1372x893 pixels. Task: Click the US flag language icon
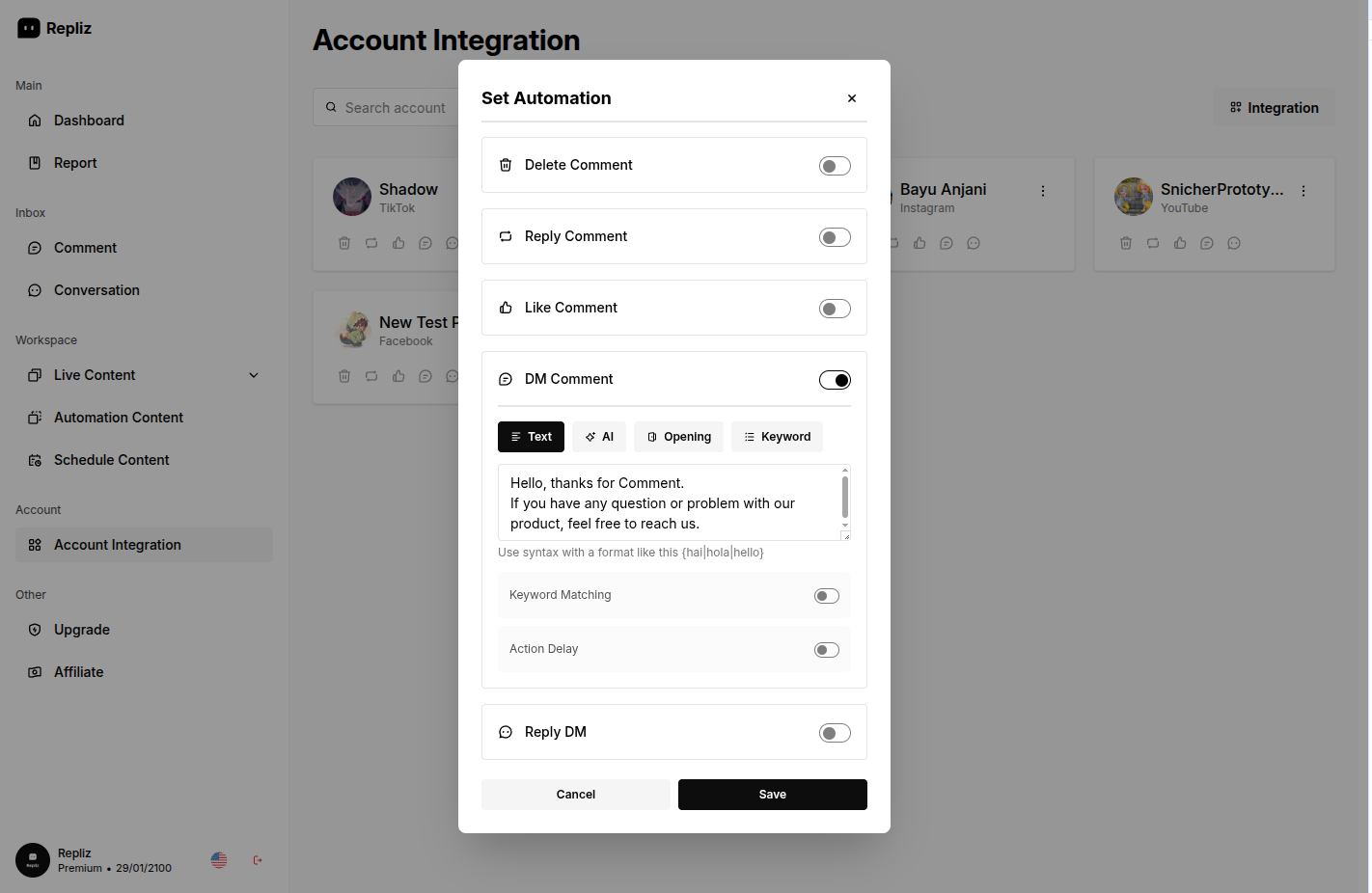click(219, 860)
